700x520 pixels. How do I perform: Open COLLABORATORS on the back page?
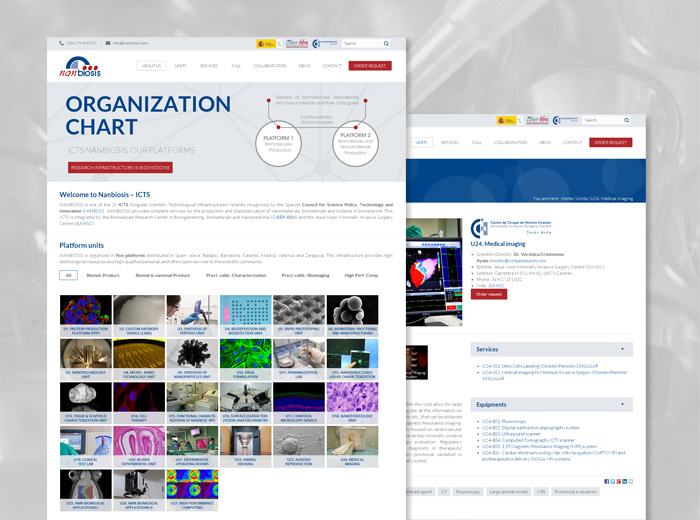[510, 142]
